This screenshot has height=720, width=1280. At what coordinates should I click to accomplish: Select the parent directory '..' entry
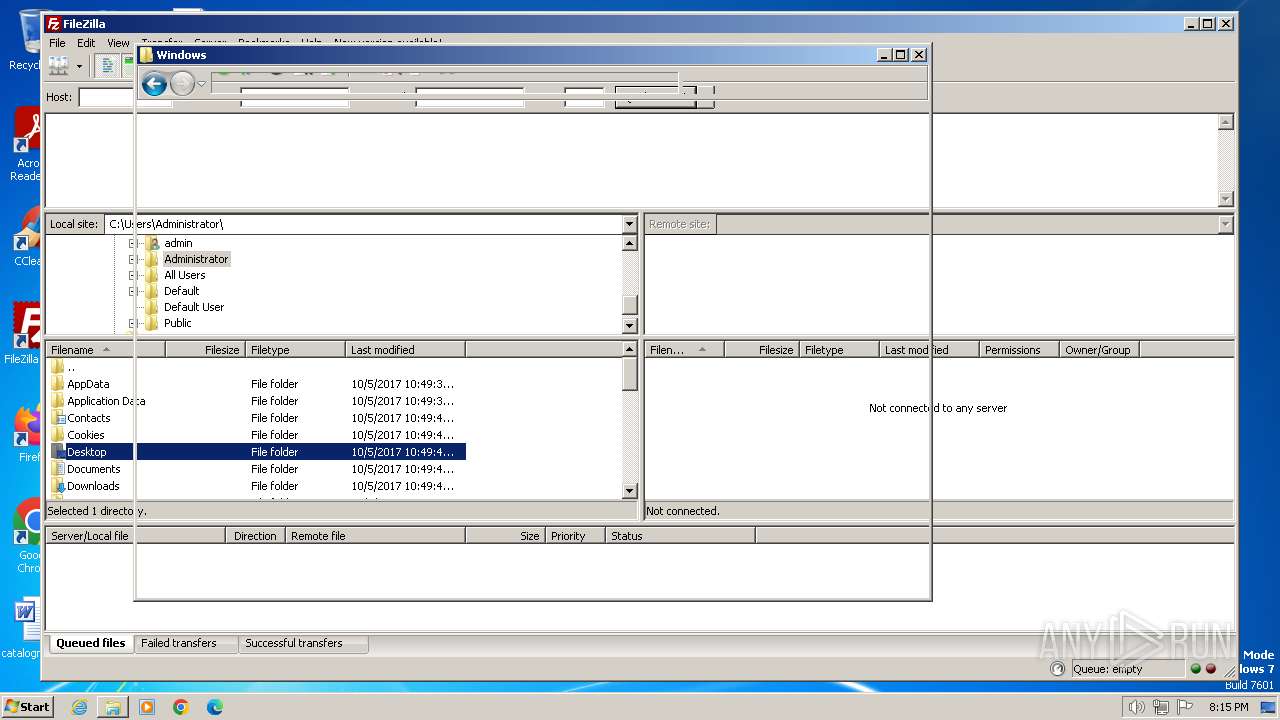256,367
